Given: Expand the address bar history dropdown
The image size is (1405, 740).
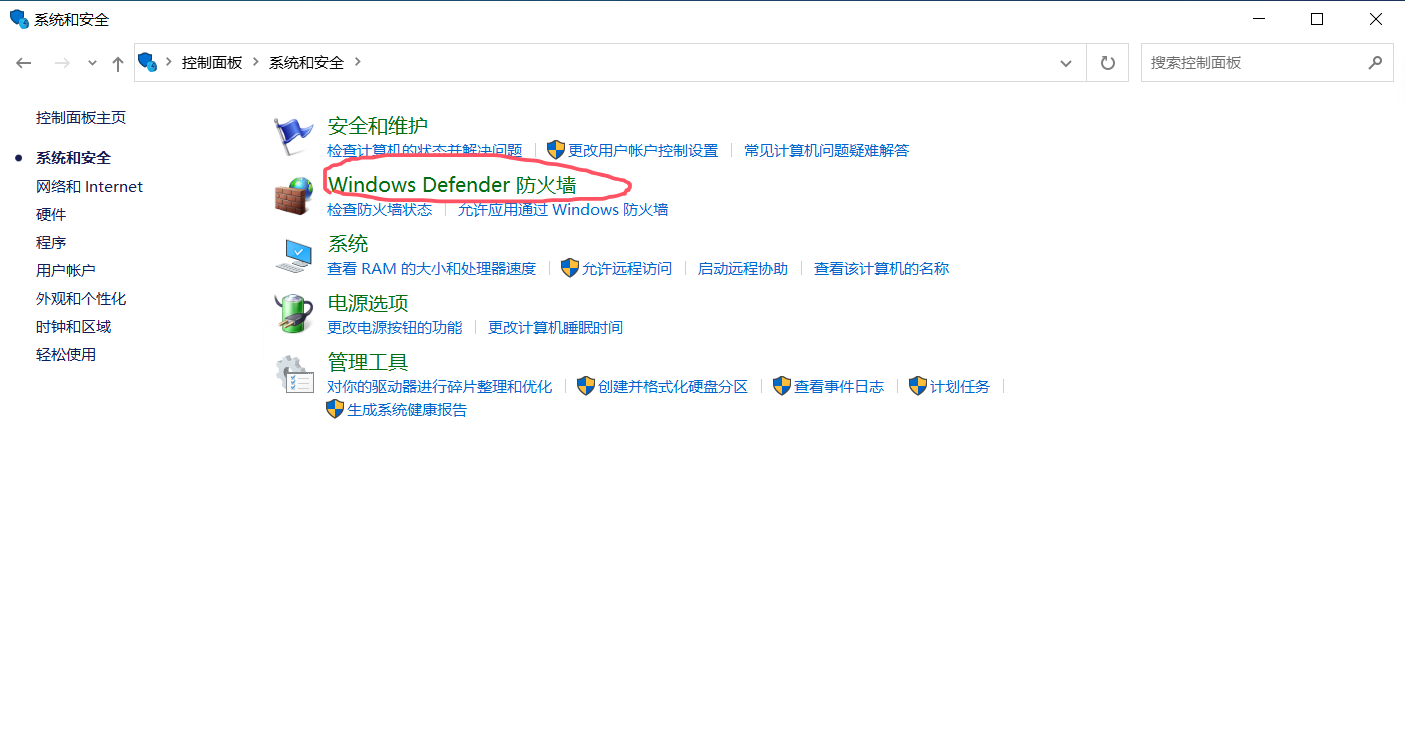Looking at the screenshot, I should pyautogui.click(x=1066, y=63).
